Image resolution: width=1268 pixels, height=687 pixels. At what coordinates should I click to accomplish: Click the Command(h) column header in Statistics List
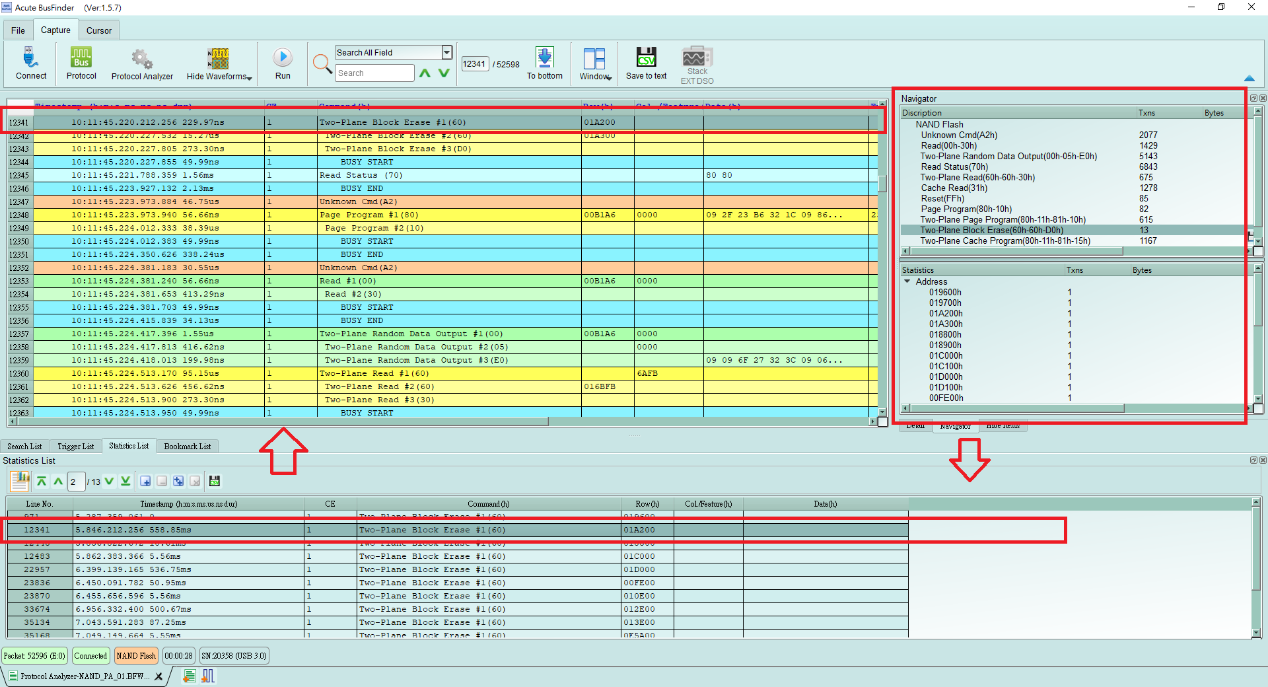[x=489, y=504]
